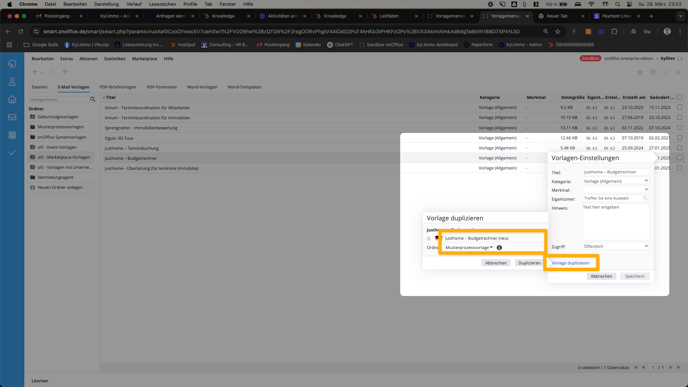Click Abbrechen in Vorlagen-Einstellungen
The image size is (688, 387).
601,276
